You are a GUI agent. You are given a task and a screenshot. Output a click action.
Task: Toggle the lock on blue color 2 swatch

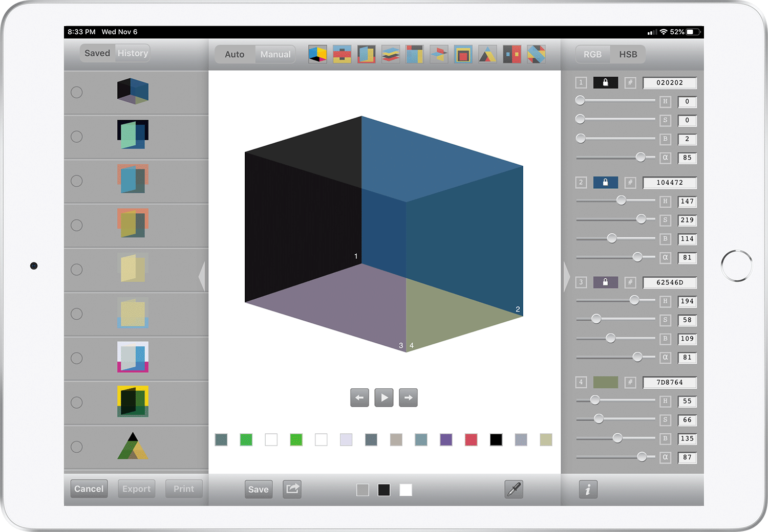tap(605, 183)
